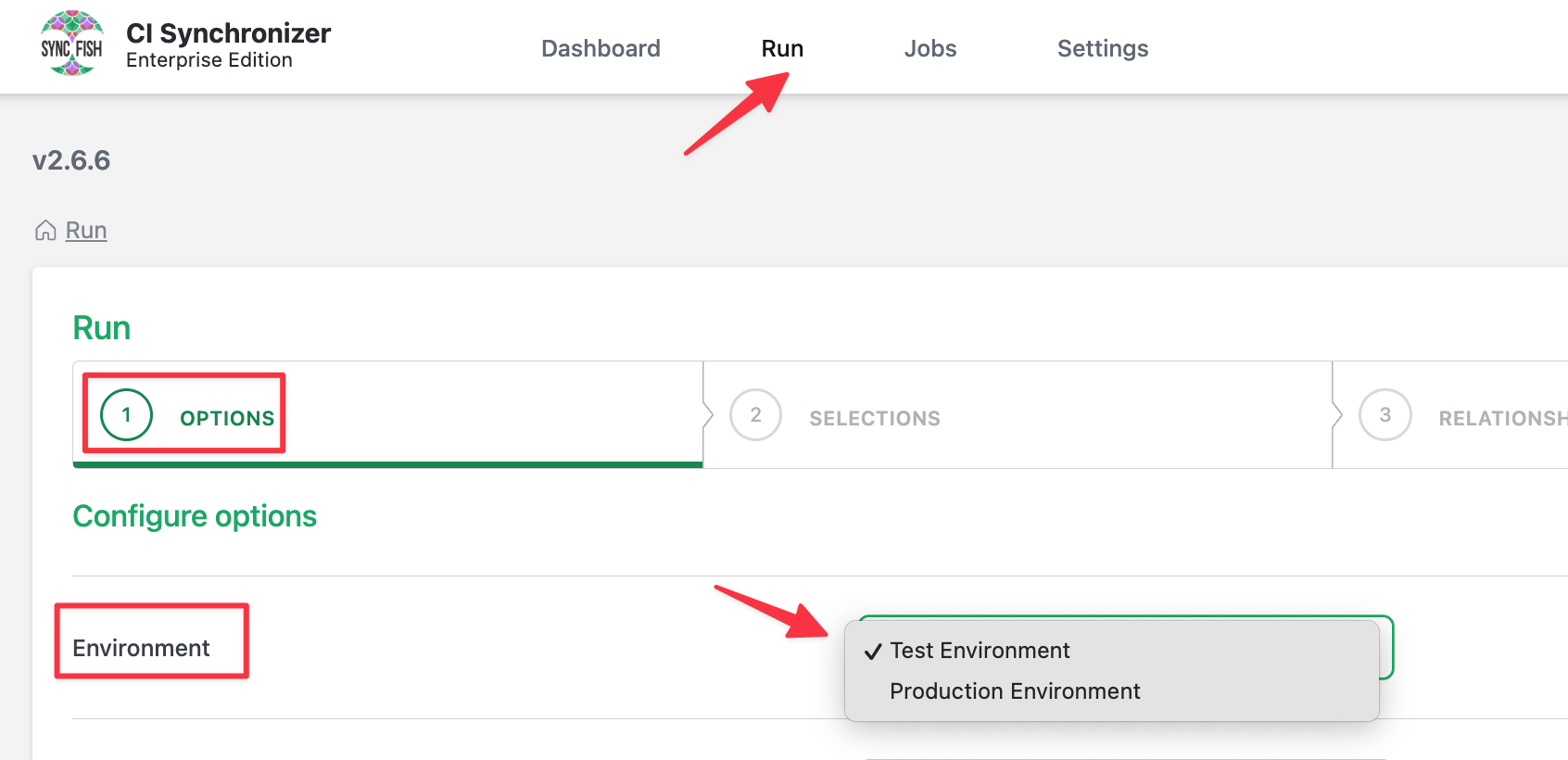Screen dimensions: 1568x760
Task: Open the Dashboard navigation item
Action: 601,48
